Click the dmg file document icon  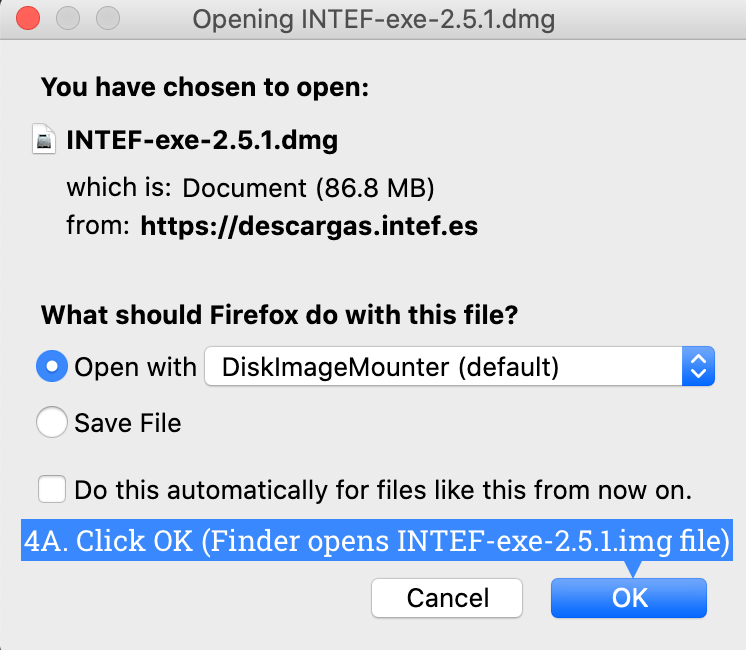(44, 140)
